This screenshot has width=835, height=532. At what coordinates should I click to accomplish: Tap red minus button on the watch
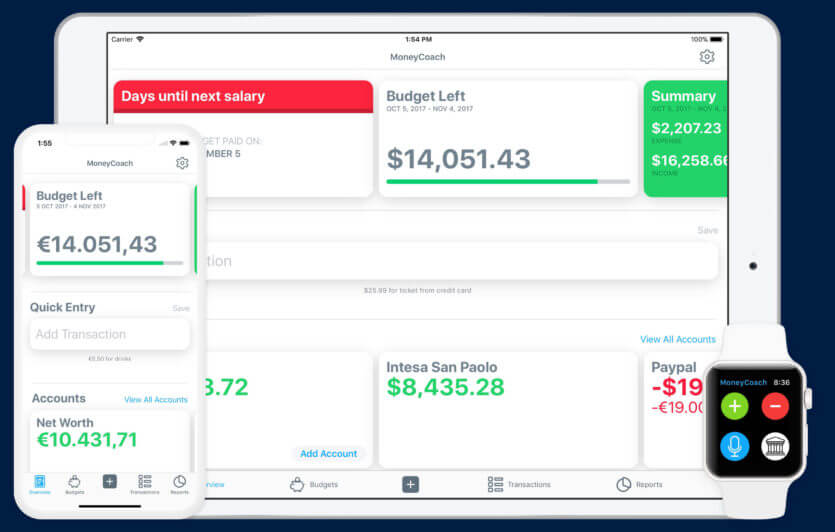coord(775,406)
